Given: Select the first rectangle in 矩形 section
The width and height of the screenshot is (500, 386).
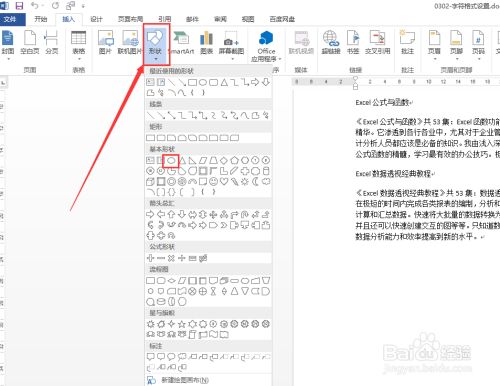Looking at the screenshot, I should point(150,138).
